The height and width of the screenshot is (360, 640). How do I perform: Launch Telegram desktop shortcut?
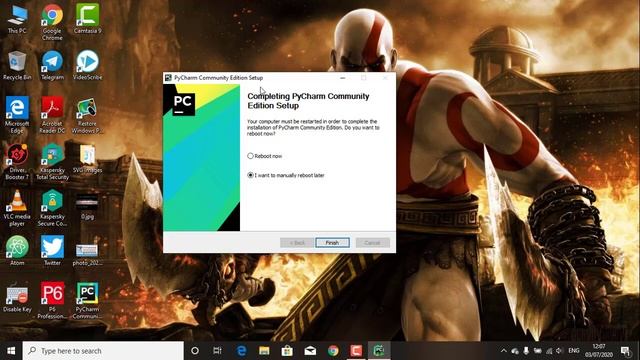(x=52, y=65)
